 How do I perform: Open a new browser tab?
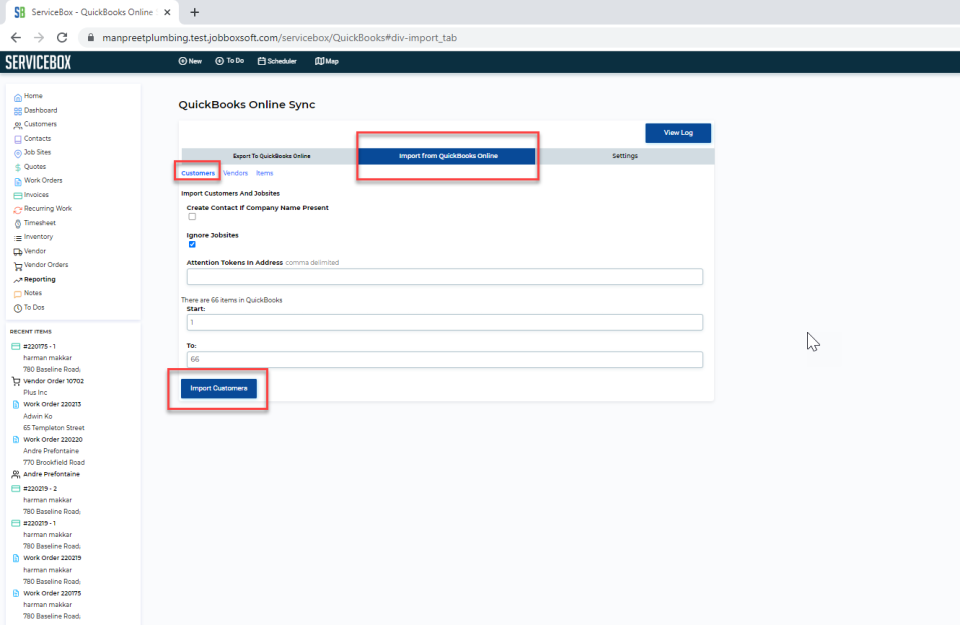(x=195, y=12)
